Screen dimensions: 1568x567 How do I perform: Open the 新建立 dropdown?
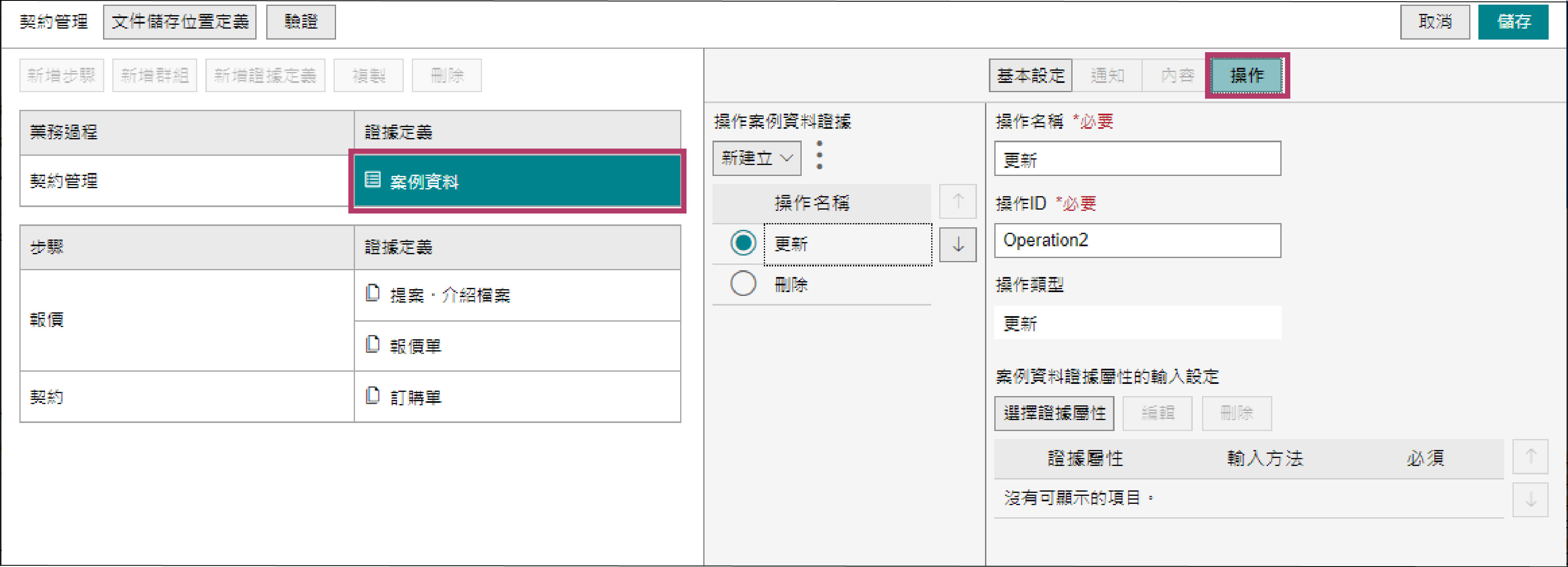[757, 158]
